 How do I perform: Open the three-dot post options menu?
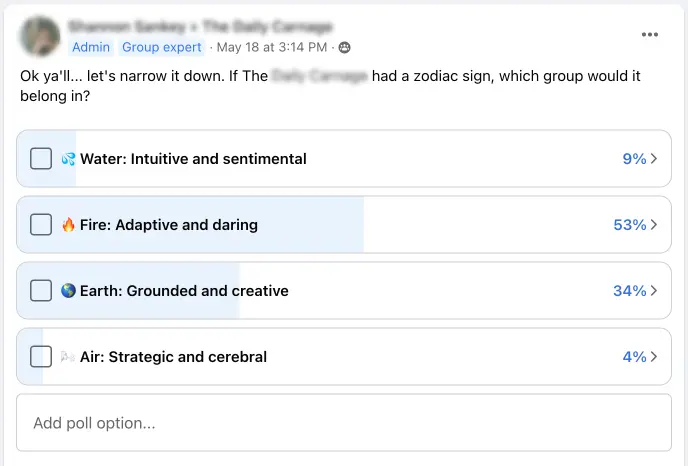click(x=650, y=34)
